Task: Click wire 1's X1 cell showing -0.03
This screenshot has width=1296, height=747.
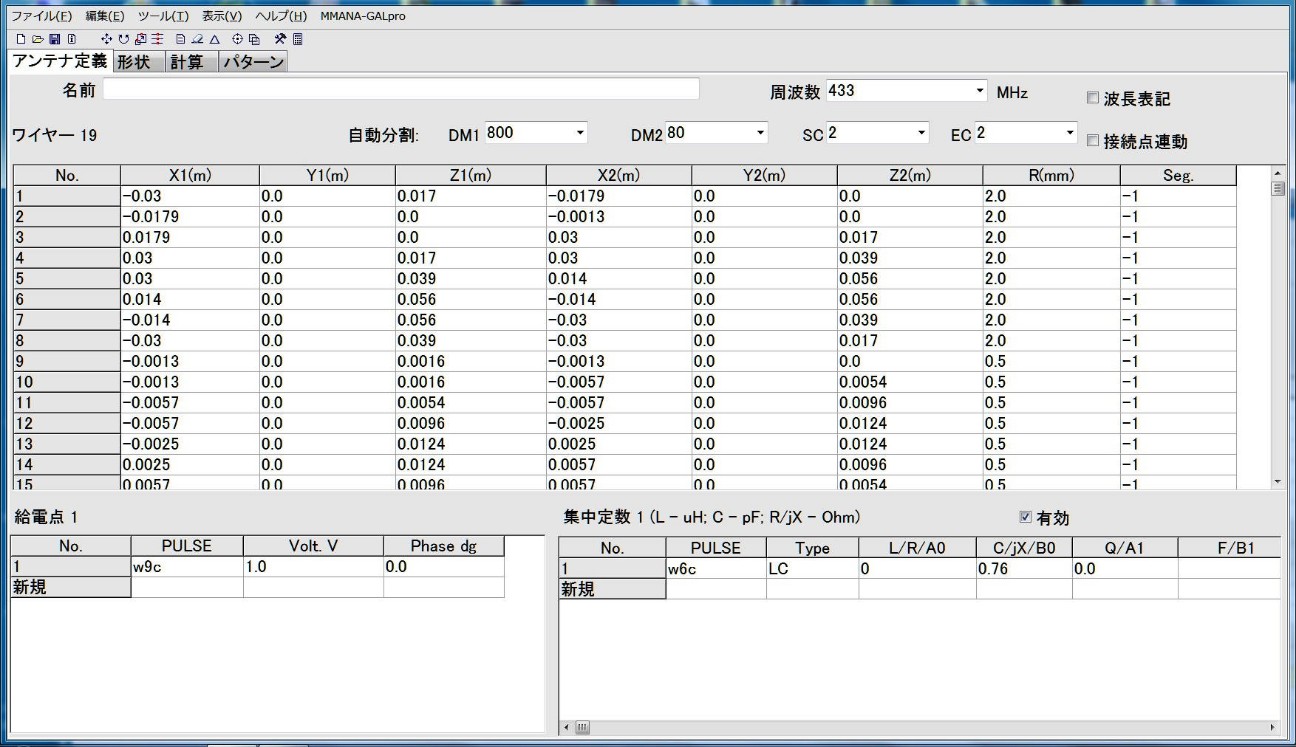Action: tap(189, 196)
